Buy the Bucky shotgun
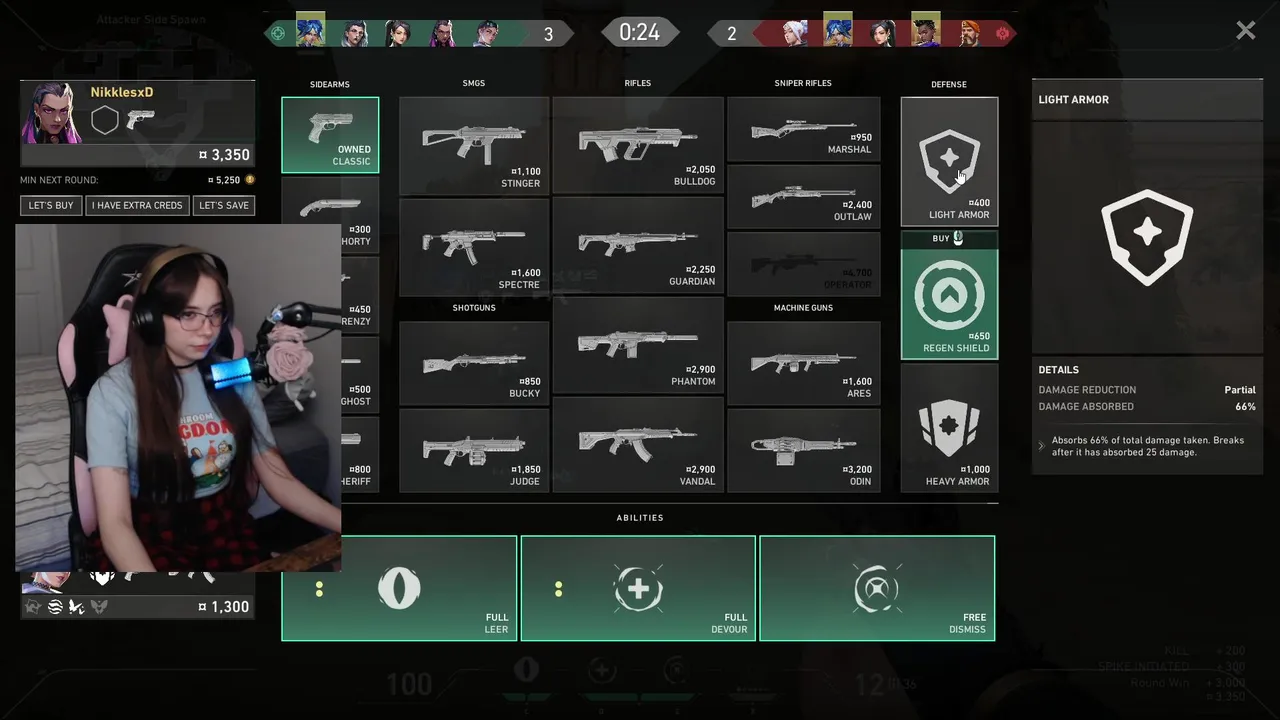This screenshot has width=1280, height=720. click(474, 362)
